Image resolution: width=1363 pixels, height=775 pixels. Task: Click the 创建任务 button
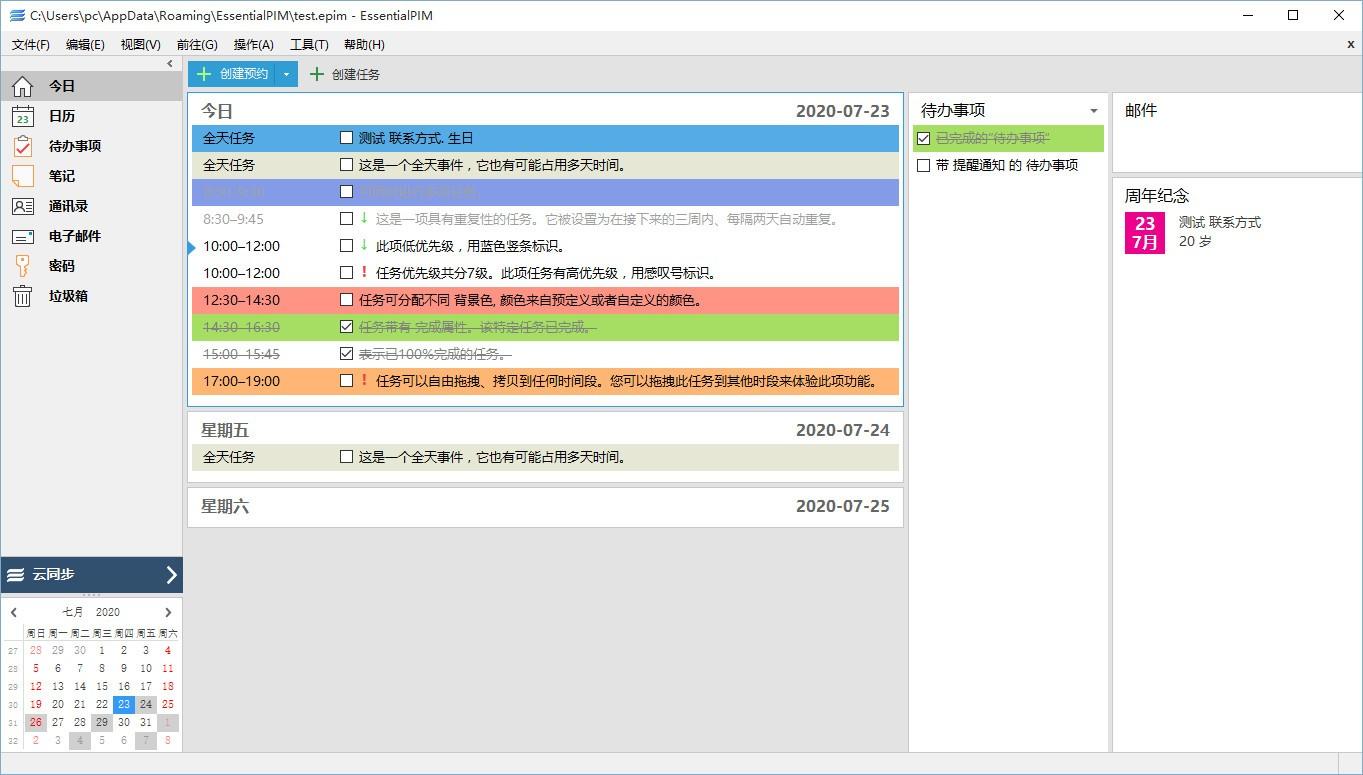coord(345,74)
